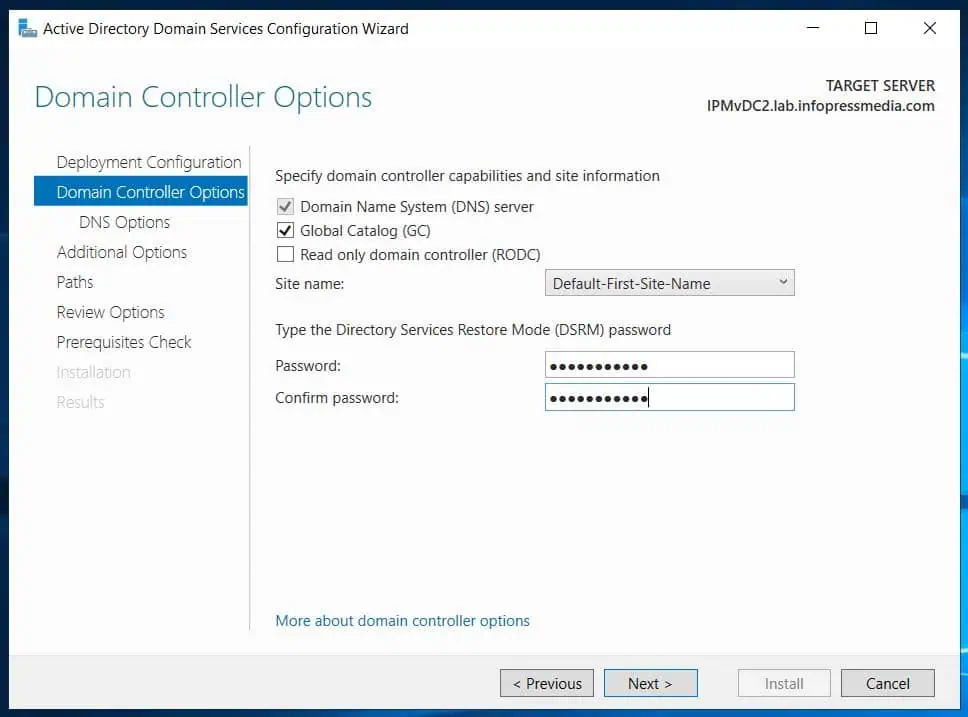Uncheck the Global Catalog (GC) checkbox
Image resolution: width=968 pixels, height=717 pixels.
tap(285, 230)
